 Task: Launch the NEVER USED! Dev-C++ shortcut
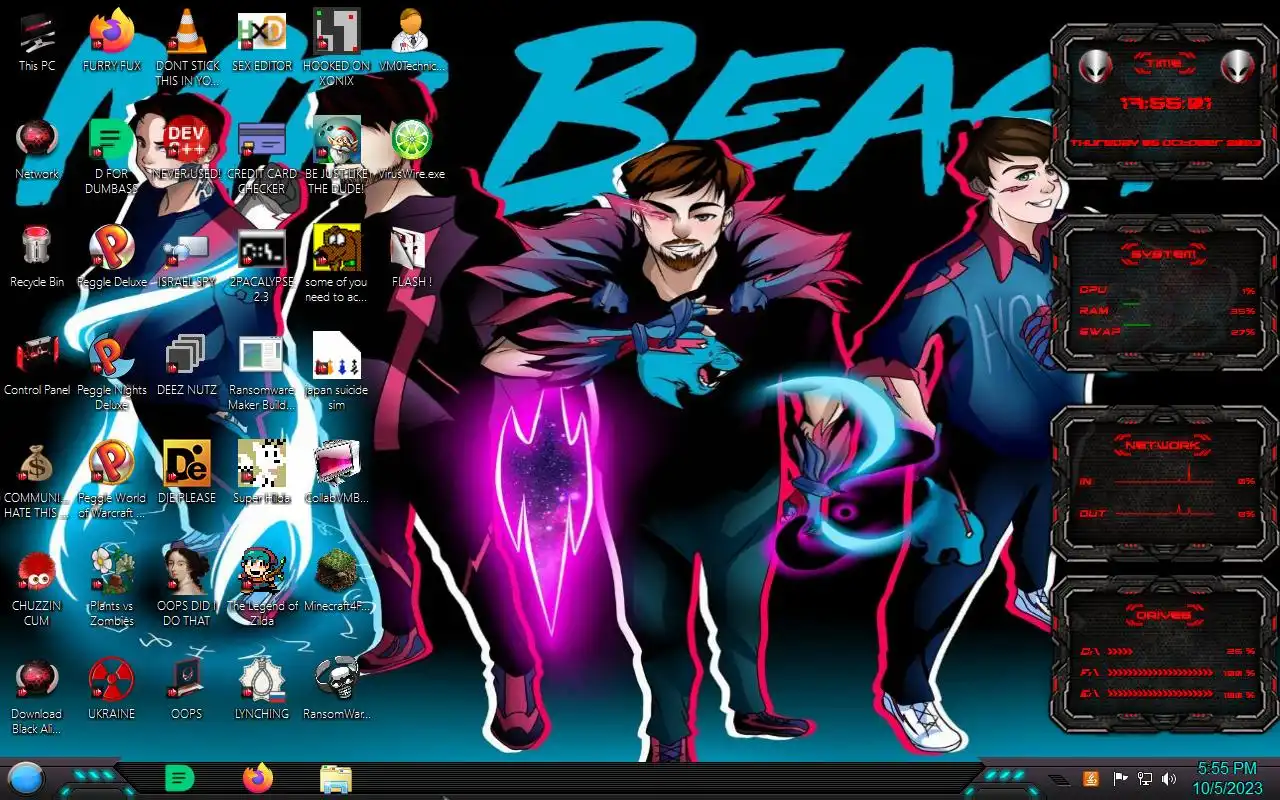[187, 150]
